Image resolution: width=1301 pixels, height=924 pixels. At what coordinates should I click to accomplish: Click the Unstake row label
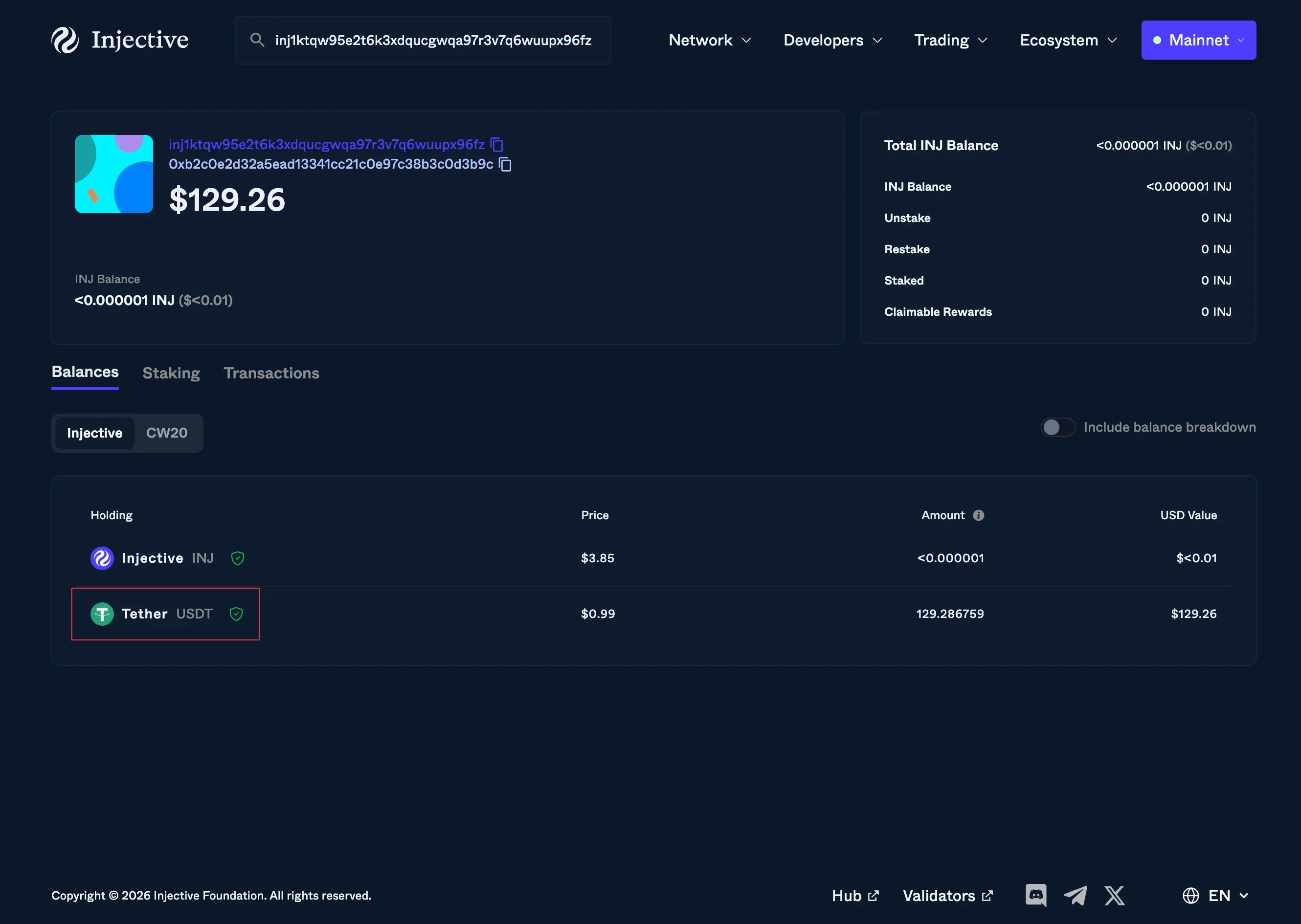(x=907, y=218)
